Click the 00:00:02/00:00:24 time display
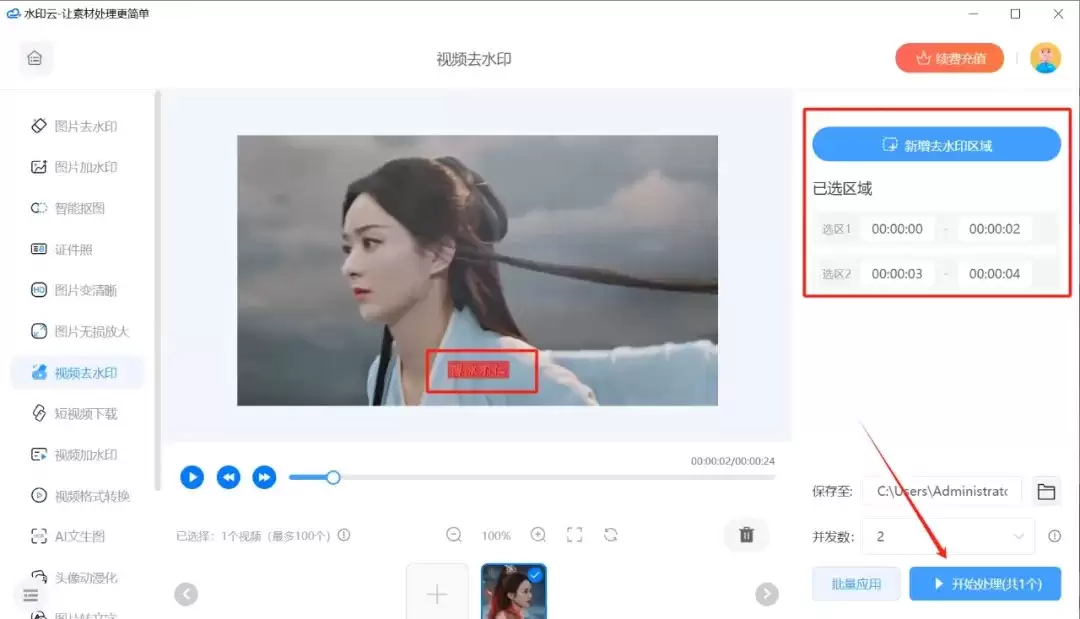Screen dimensions: 1080x619 (733, 461)
